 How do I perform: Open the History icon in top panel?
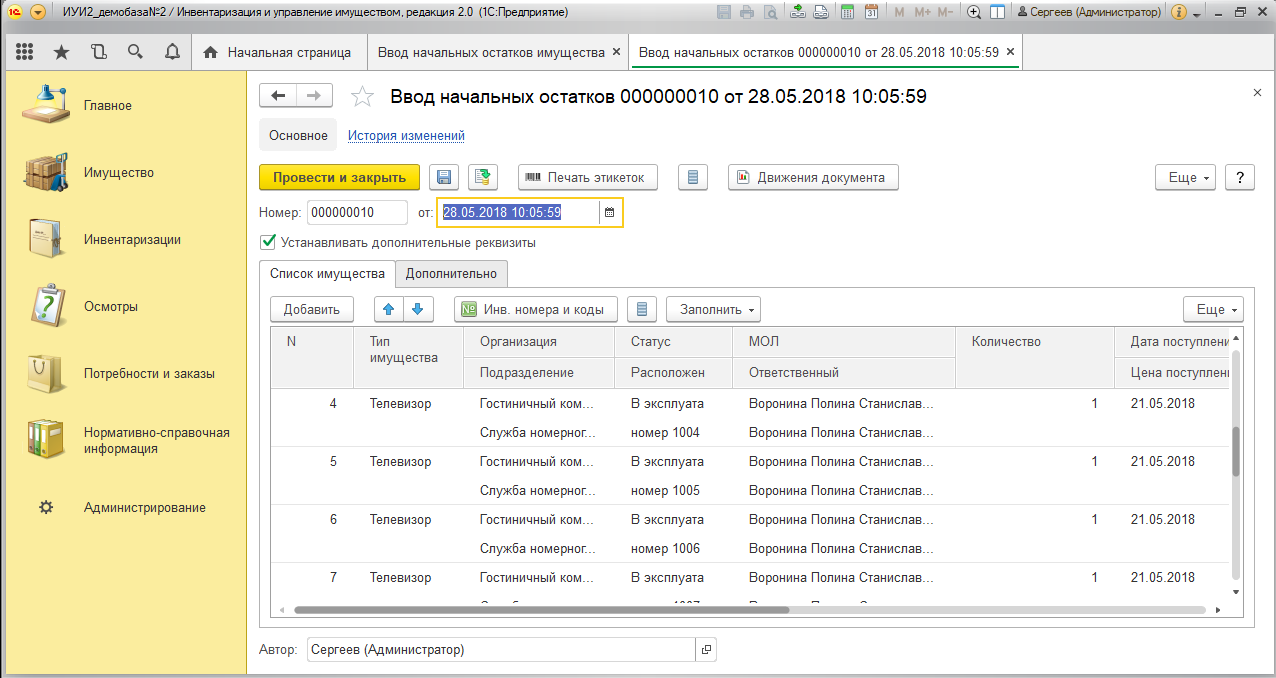[x=98, y=52]
